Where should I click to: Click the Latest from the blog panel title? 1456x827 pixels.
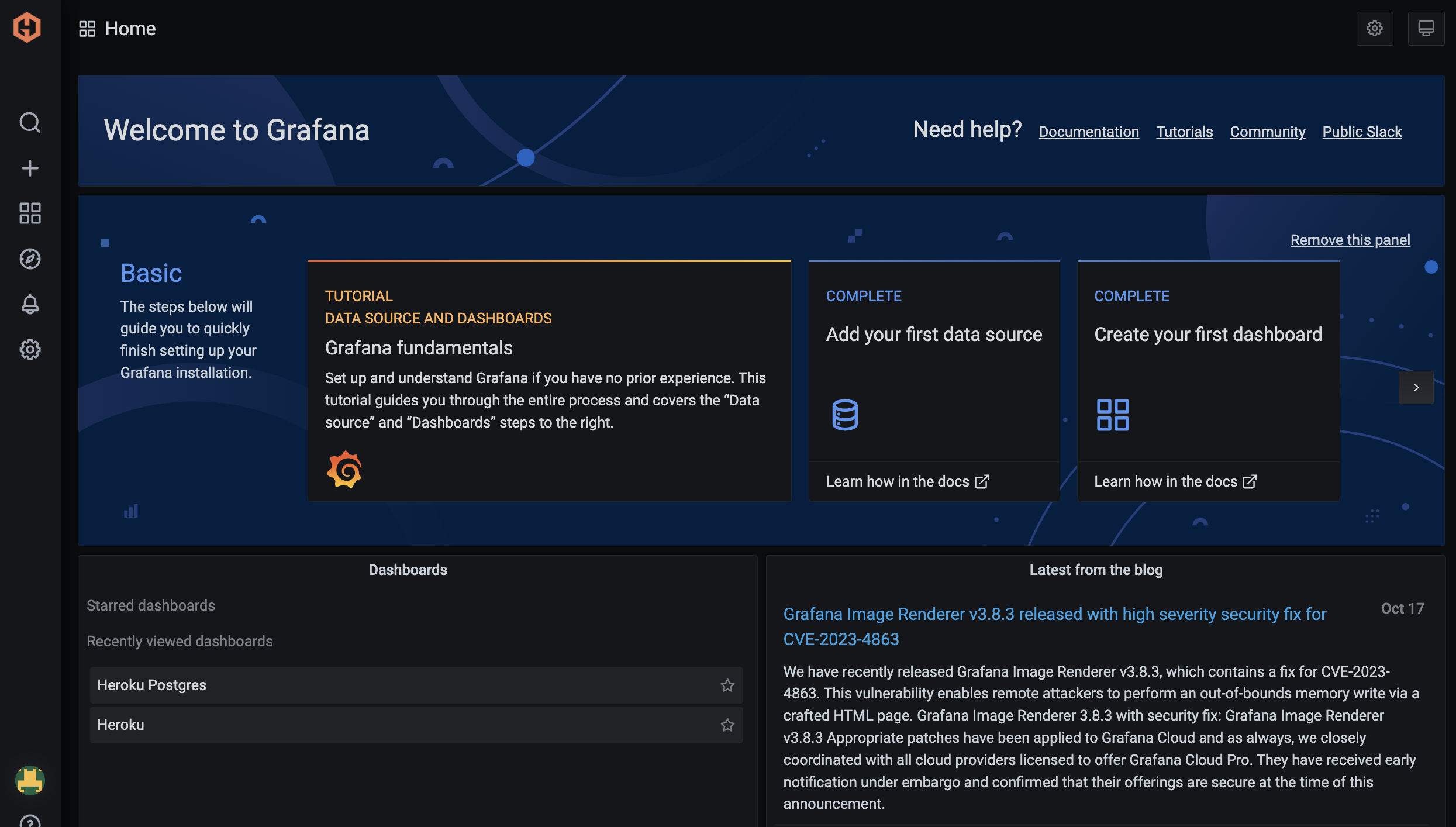(1096, 570)
